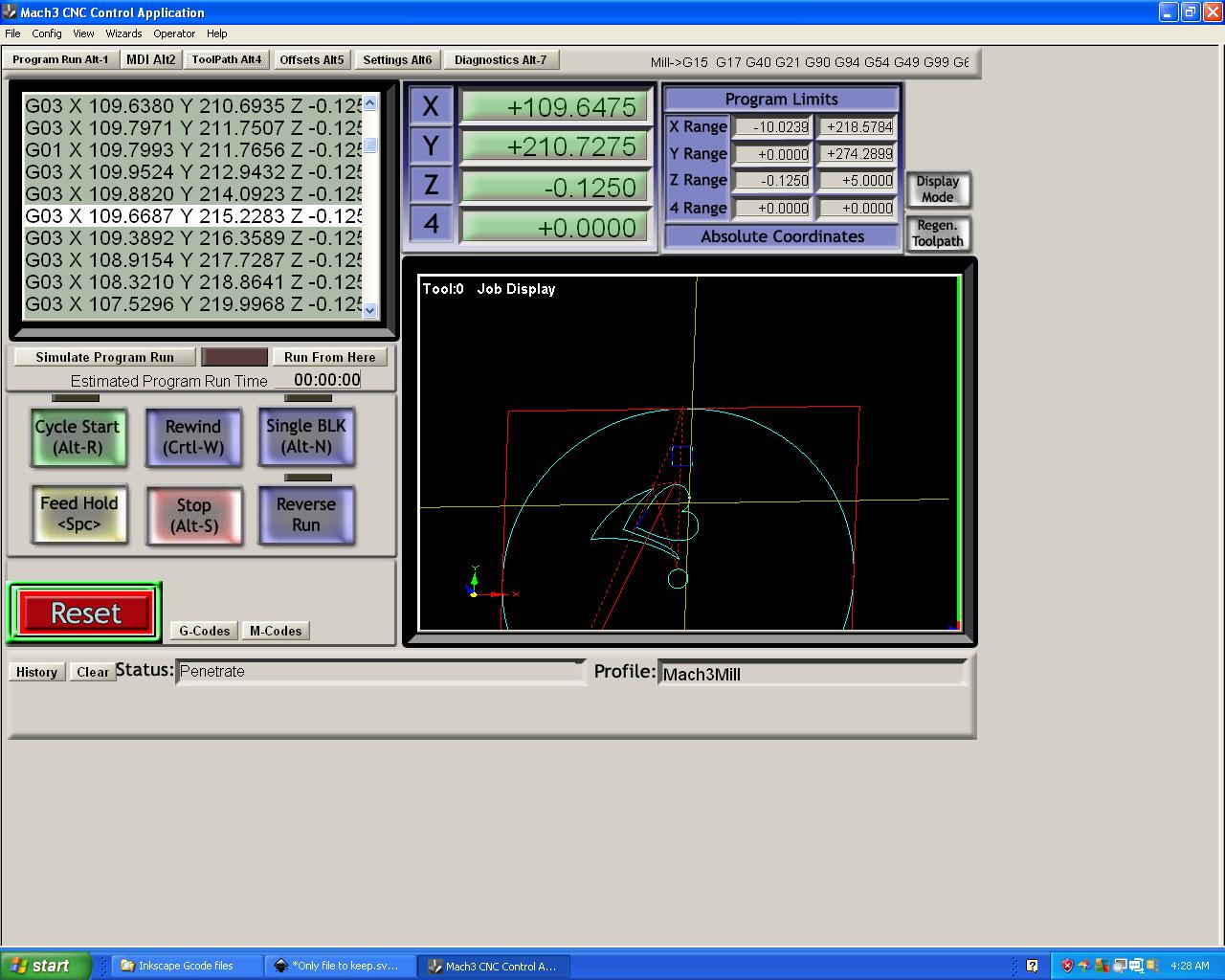Open the Wizards menu

(x=123, y=33)
